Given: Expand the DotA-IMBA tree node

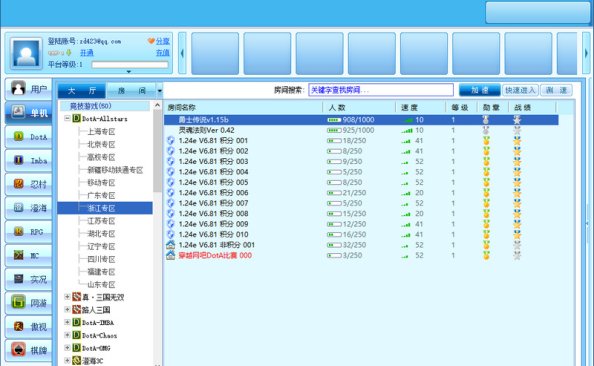Looking at the screenshot, I should 67,322.
